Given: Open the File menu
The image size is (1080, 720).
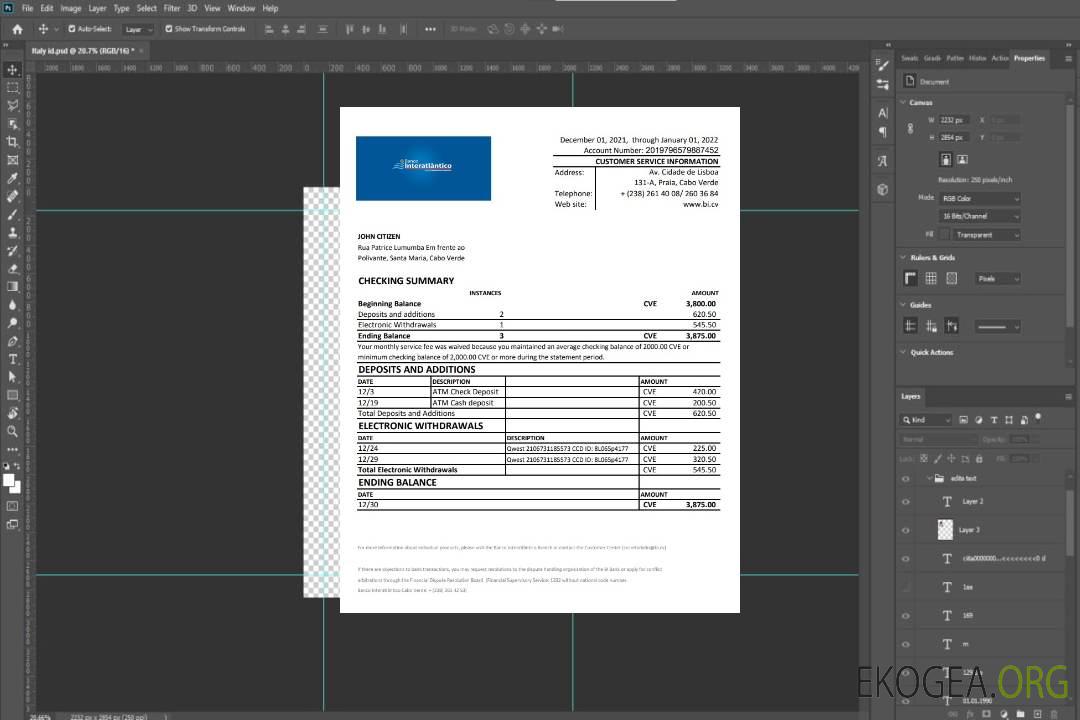Looking at the screenshot, I should [x=28, y=8].
